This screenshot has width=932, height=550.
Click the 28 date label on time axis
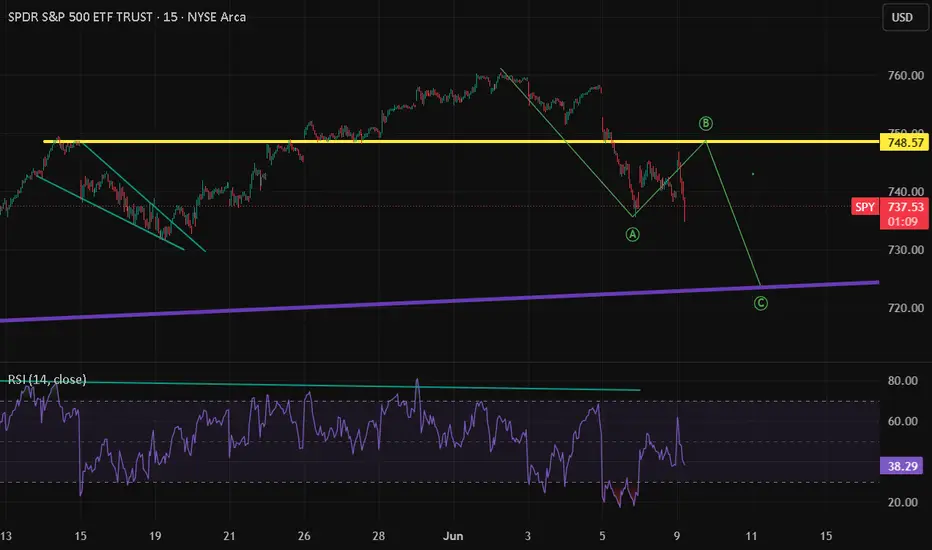(379, 536)
